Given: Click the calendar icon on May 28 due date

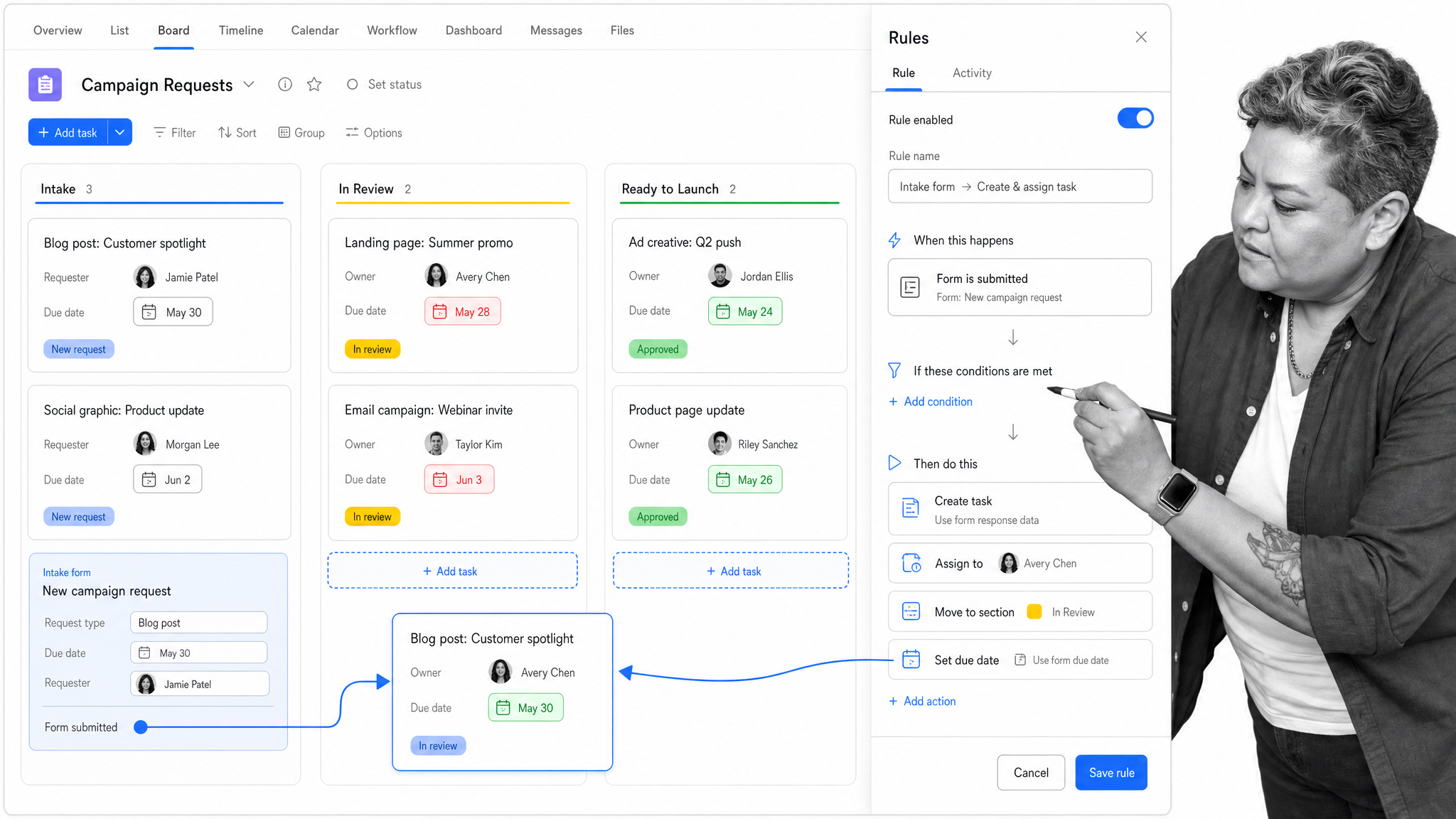Looking at the screenshot, I should pos(440,311).
